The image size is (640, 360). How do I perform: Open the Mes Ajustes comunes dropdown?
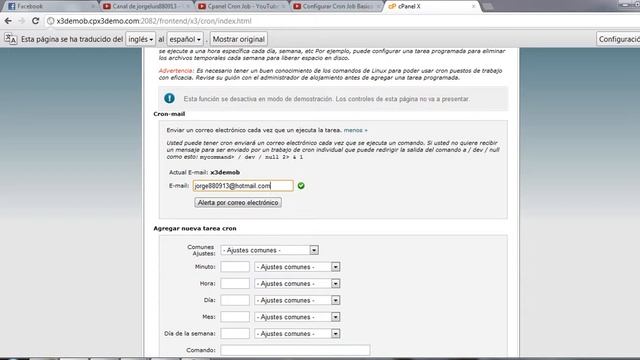click(297, 317)
